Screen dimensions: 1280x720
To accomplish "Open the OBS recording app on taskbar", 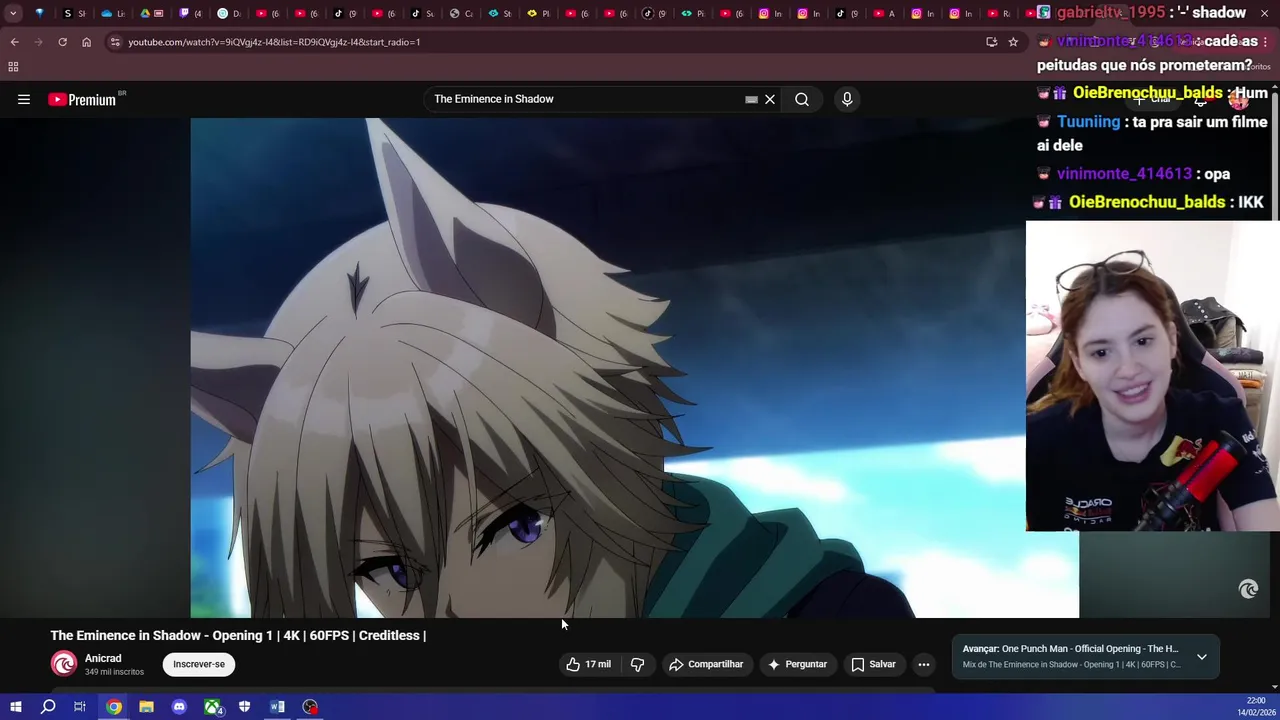I will click(310, 707).
